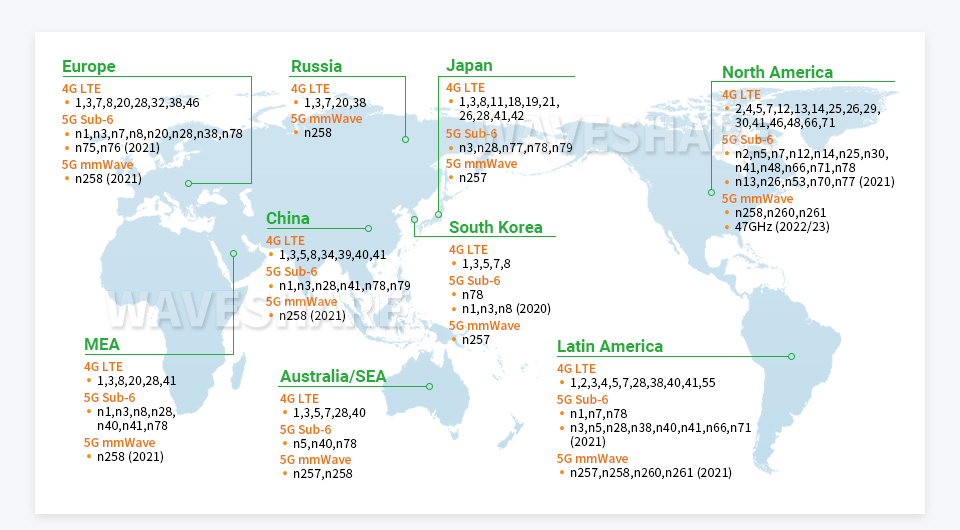Select n257,n258,n260,n261 (2021) entry

click(x=651, y=472)
